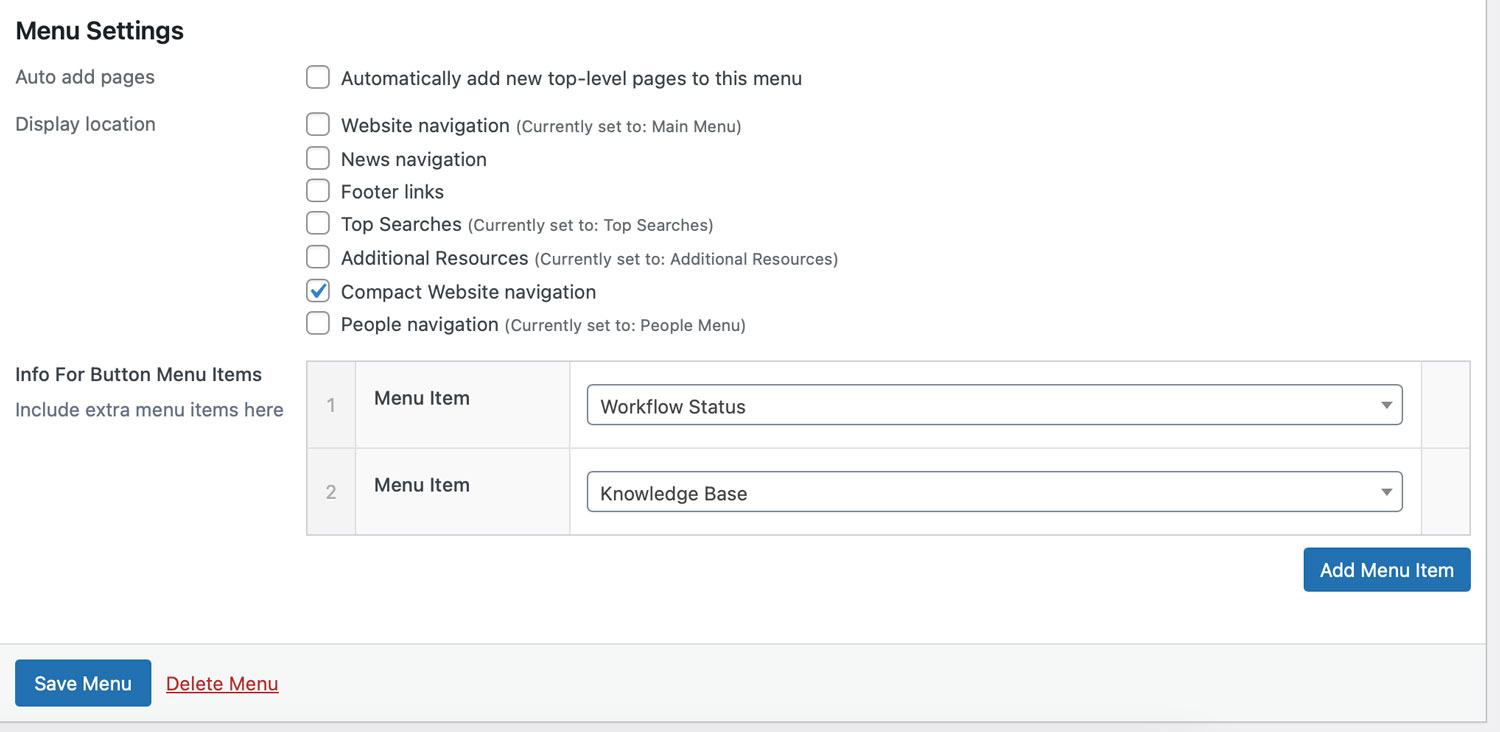Grab the row 1 order handle
This screenshot has width=1500, height=732.
pyautogui.click(x=331, y=406)
